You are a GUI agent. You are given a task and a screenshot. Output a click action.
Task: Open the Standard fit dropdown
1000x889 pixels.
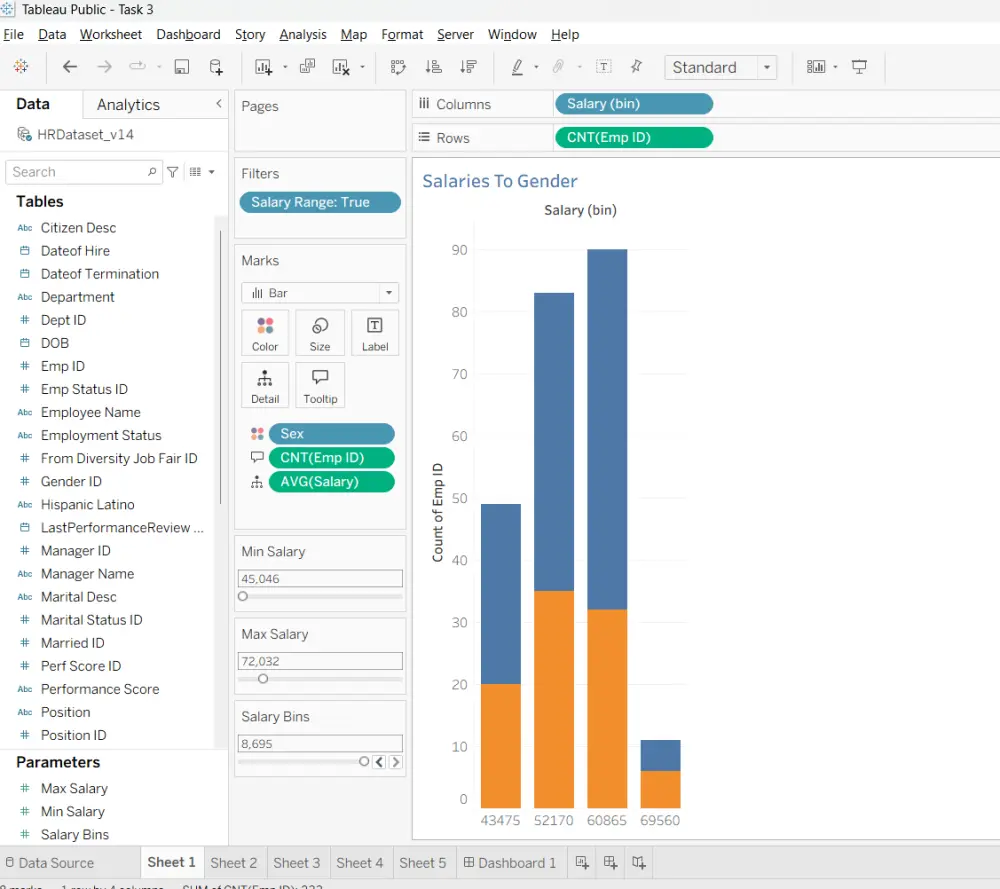pyautogui.click(x=767, y=67)
